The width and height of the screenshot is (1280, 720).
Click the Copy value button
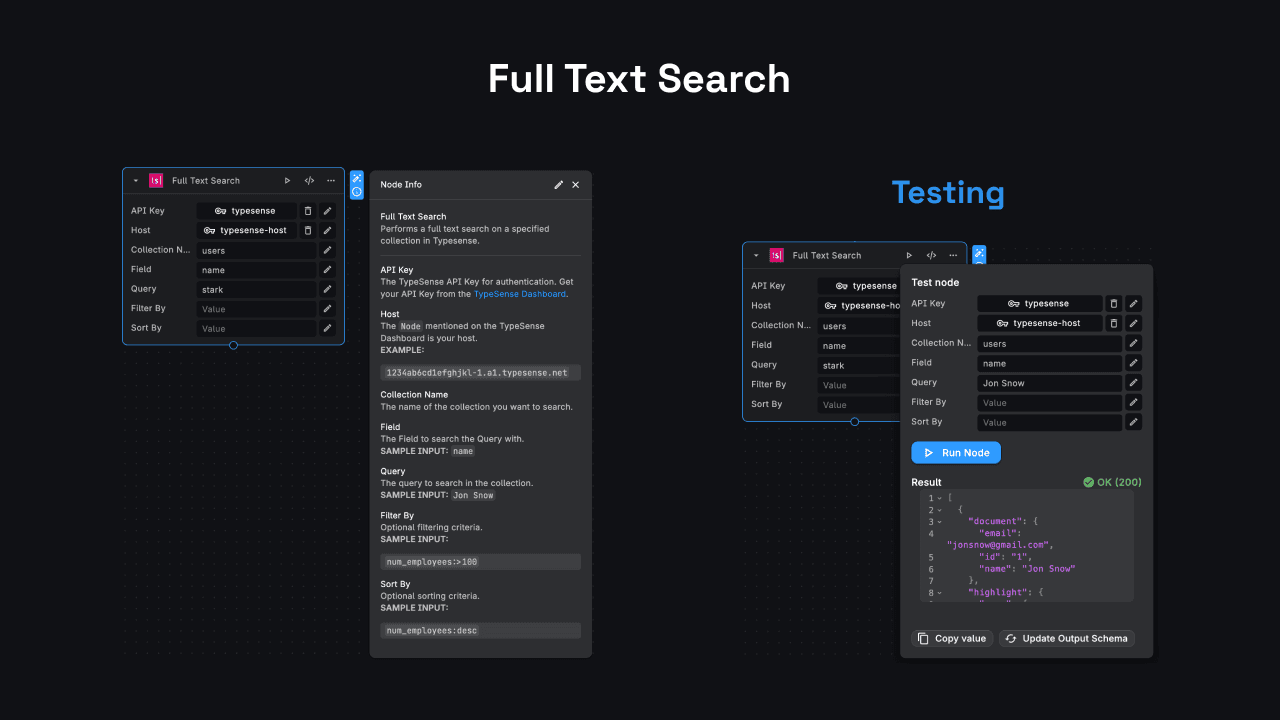(x=952, y=638)
